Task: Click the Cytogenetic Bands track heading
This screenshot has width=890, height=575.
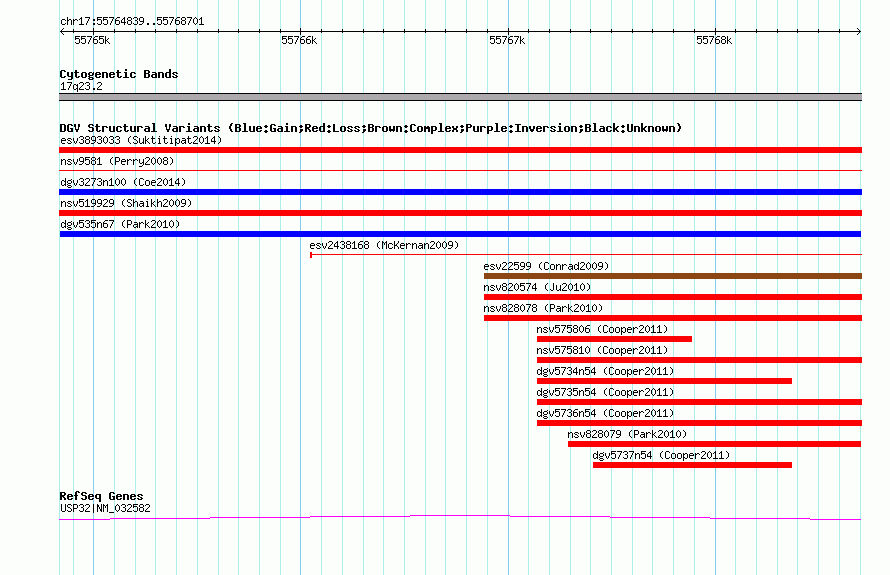Action: tap(119, 74)
